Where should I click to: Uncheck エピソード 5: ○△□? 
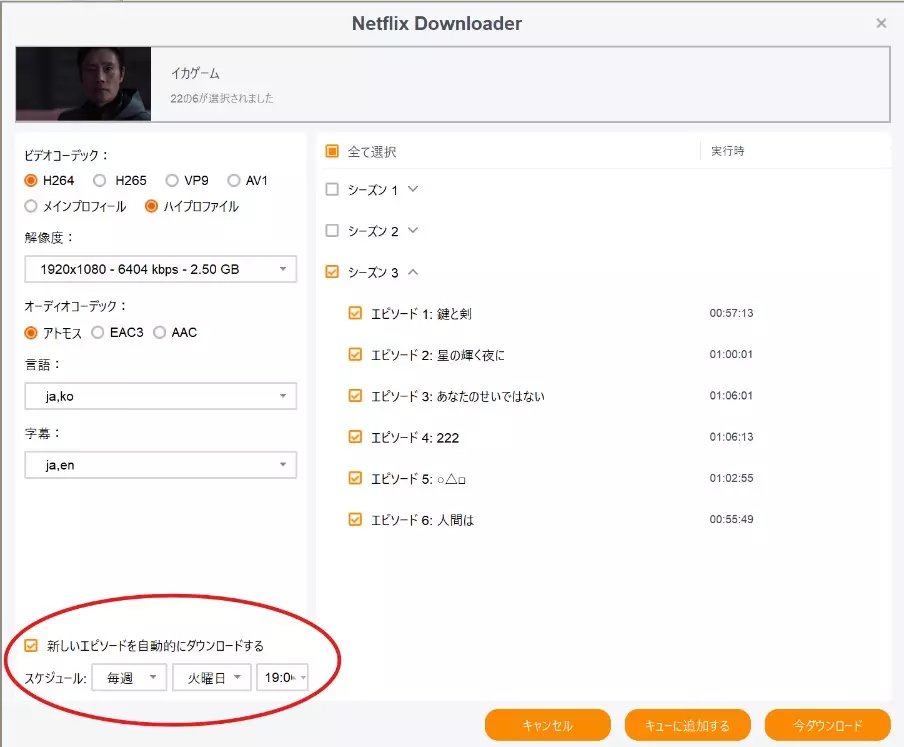coord(355,478)
